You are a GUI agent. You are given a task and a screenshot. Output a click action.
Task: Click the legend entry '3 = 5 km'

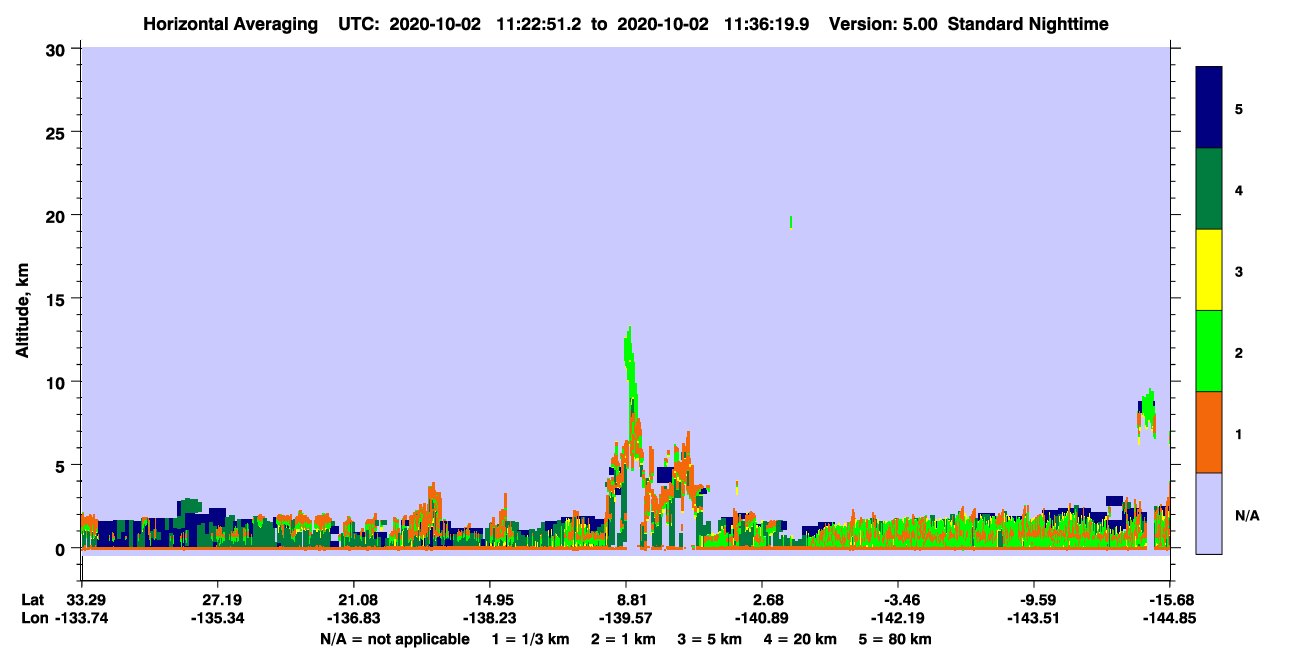tap(710, 639)
